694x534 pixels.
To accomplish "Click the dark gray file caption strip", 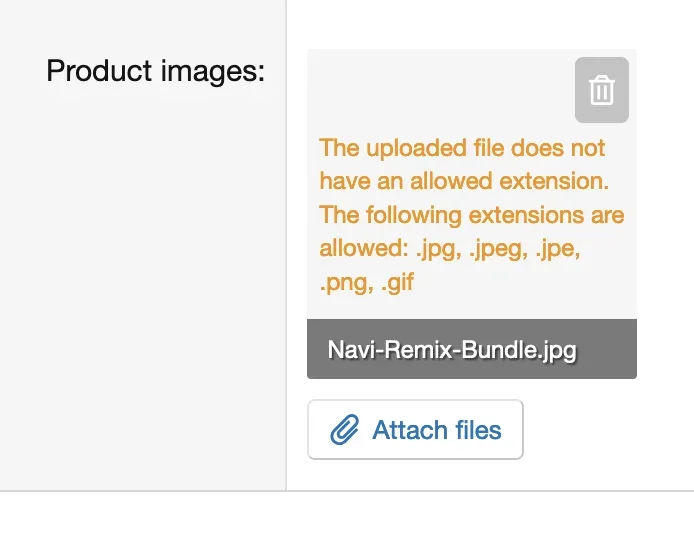I will pos(472,349).
